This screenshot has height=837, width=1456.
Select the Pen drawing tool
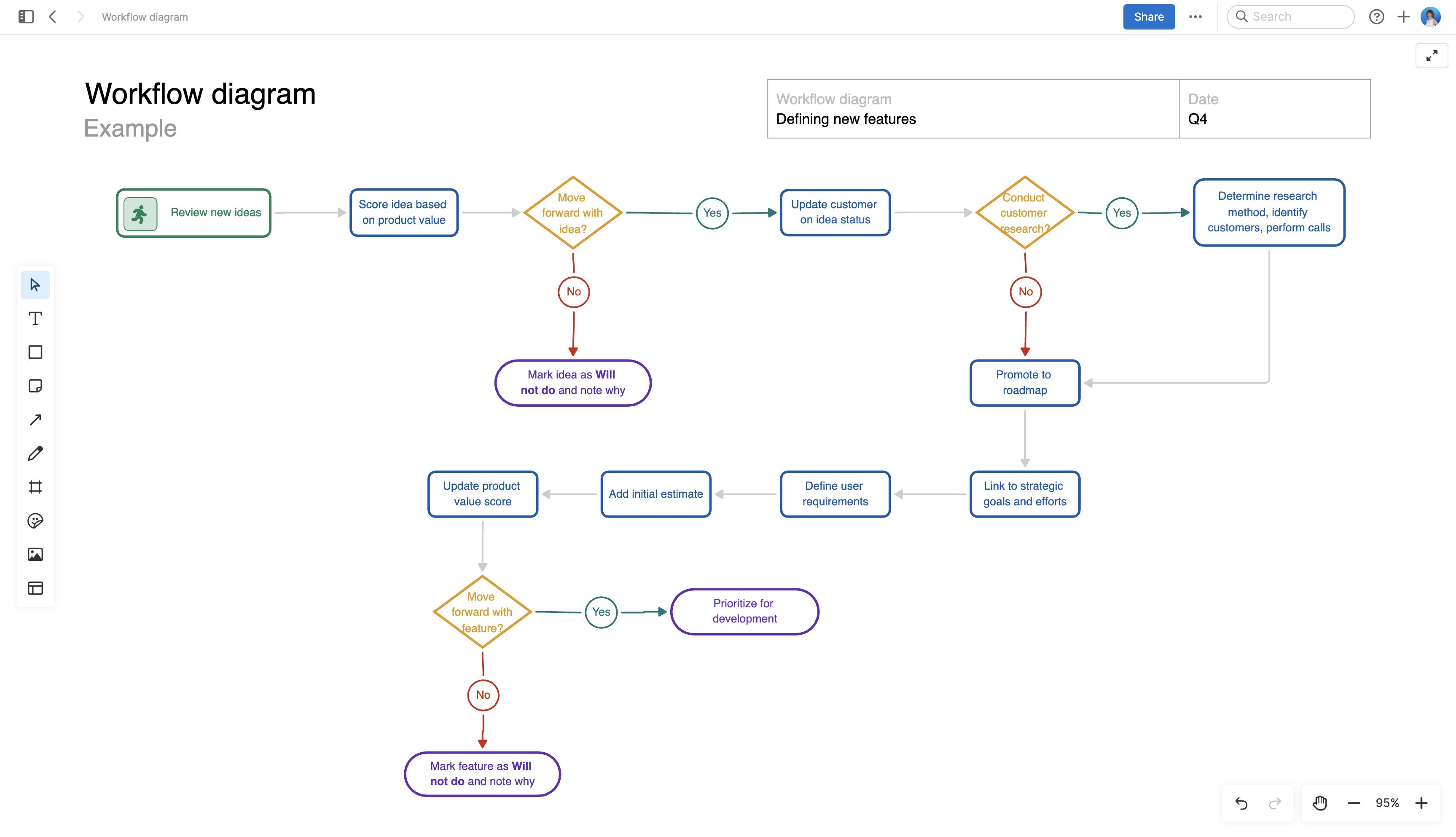pyautogui.click(x=35, y=453)
